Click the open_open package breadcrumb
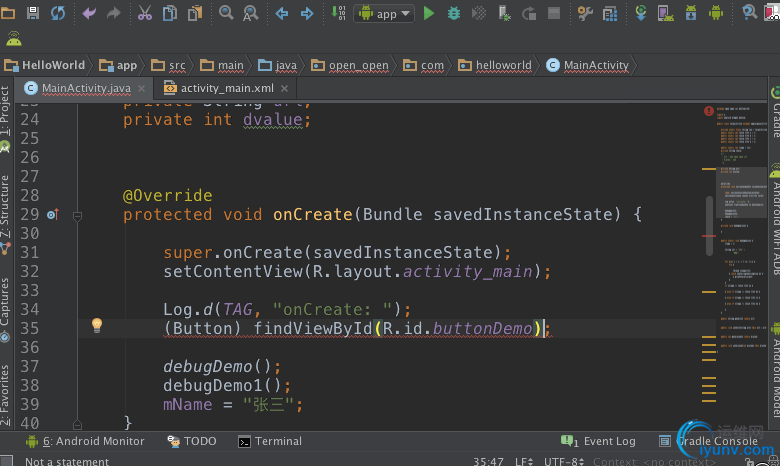This screenshot has height=466, width=780. [350, 65]
